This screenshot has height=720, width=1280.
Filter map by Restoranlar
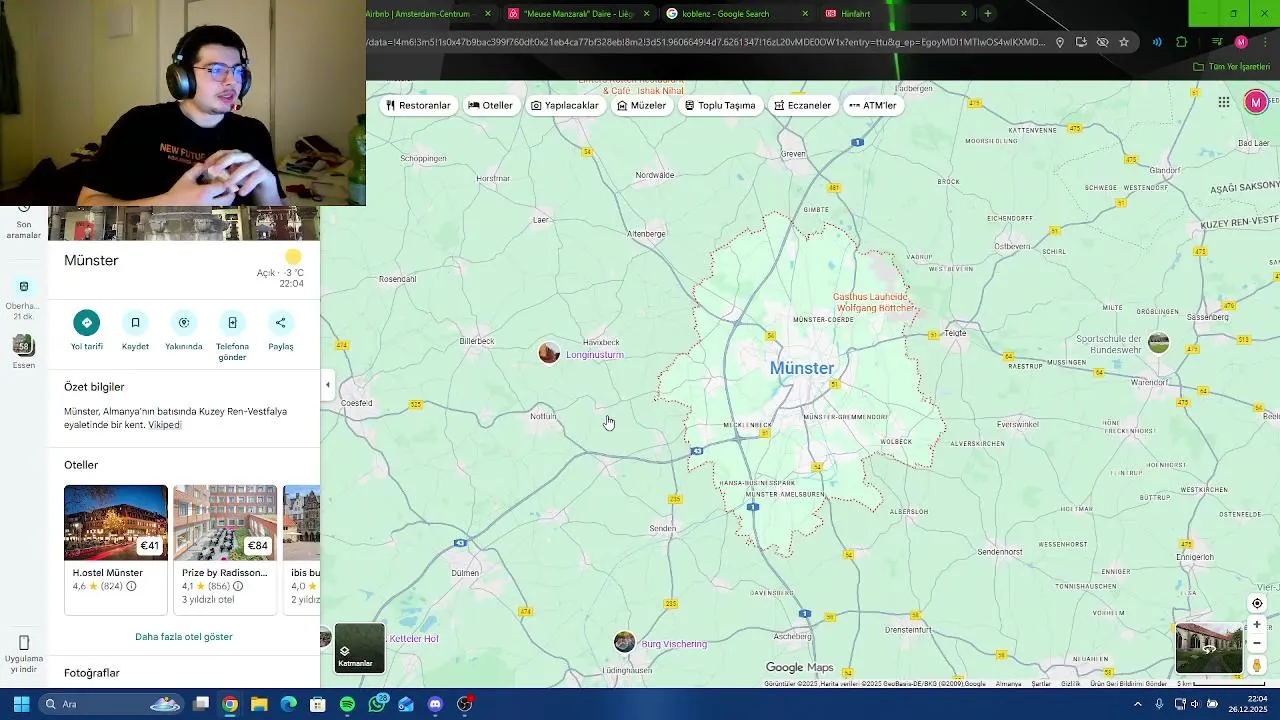418,105
